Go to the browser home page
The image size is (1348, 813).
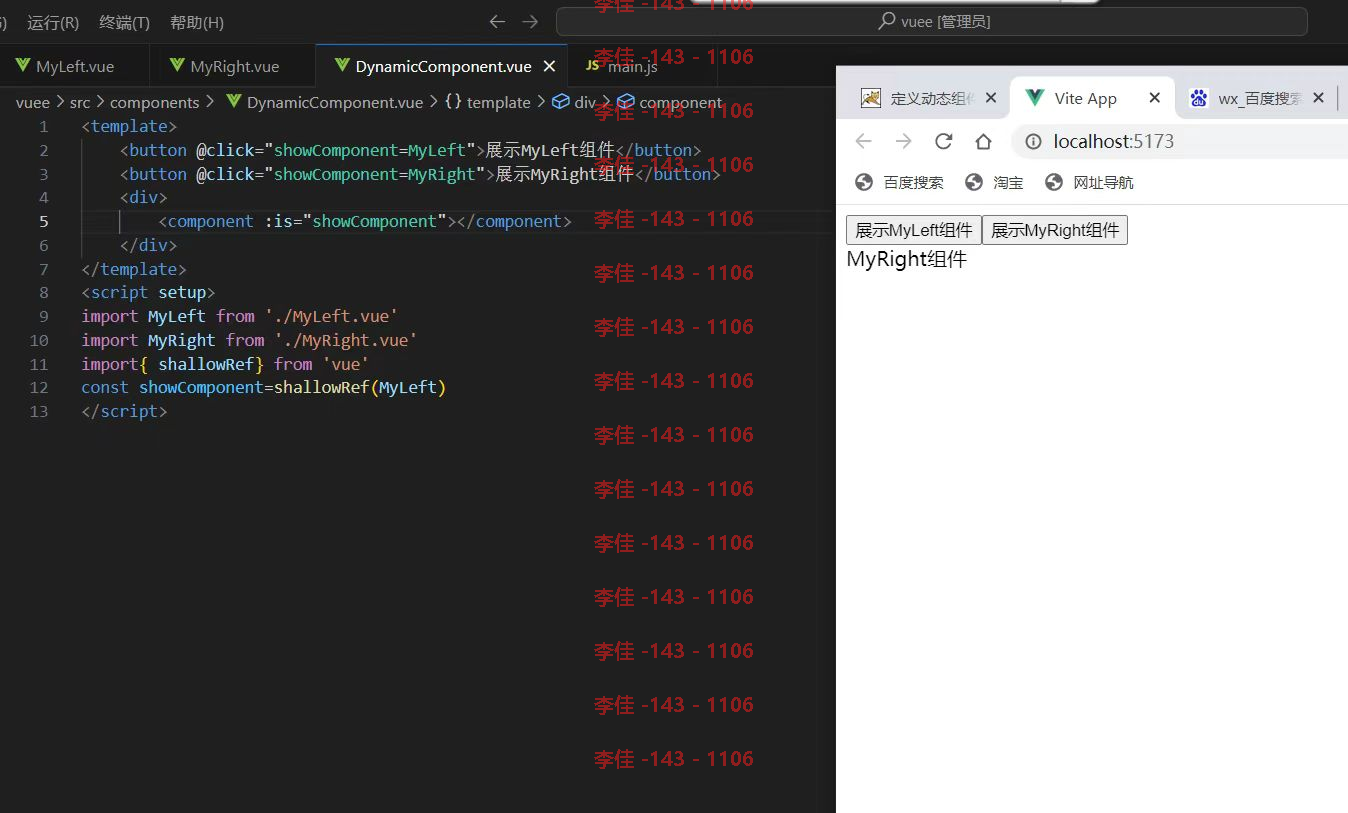click(983, 142)
